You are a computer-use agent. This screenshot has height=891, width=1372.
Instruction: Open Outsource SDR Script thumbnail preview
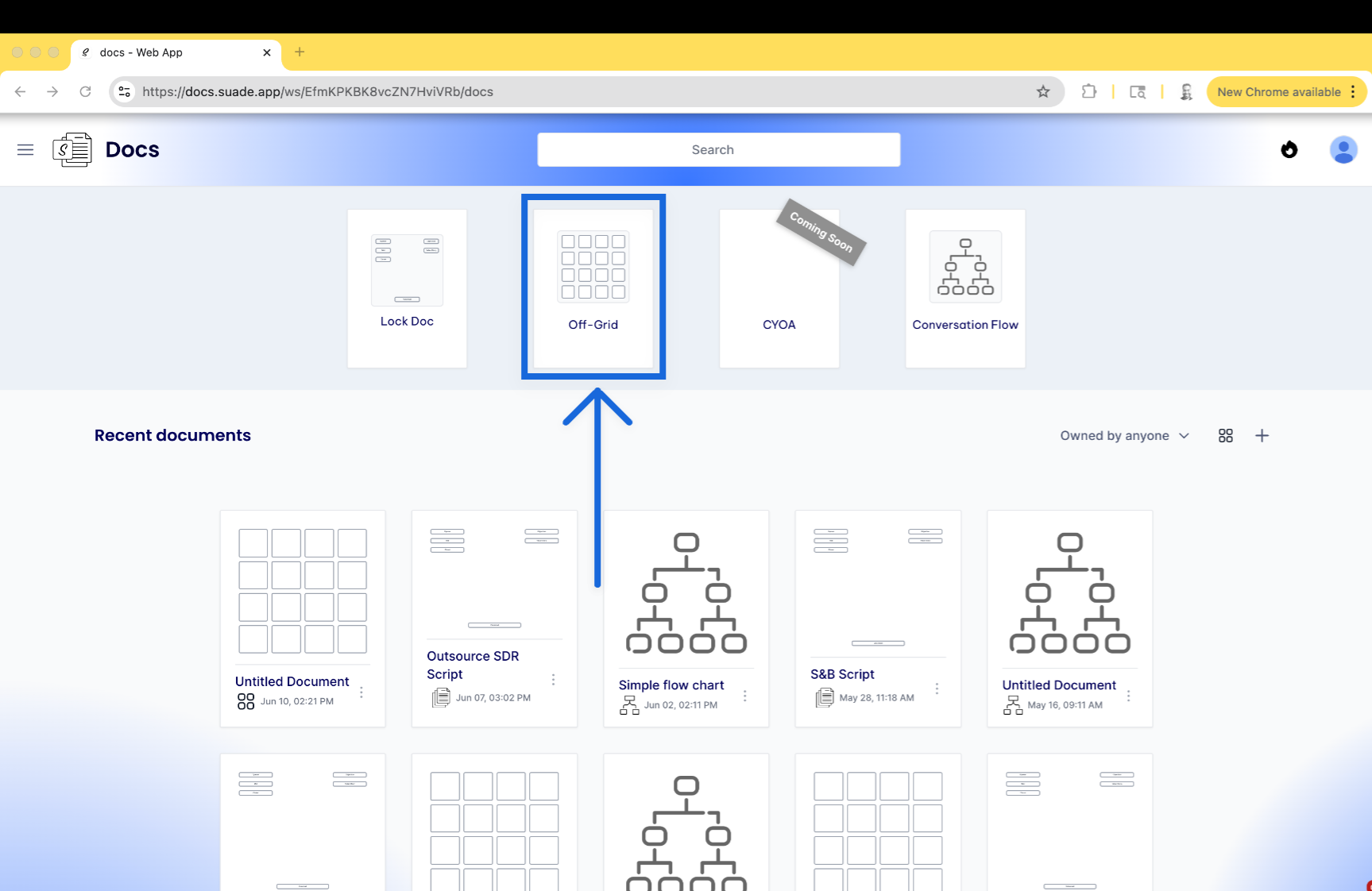pyautogui.click(x=494, y=578)
